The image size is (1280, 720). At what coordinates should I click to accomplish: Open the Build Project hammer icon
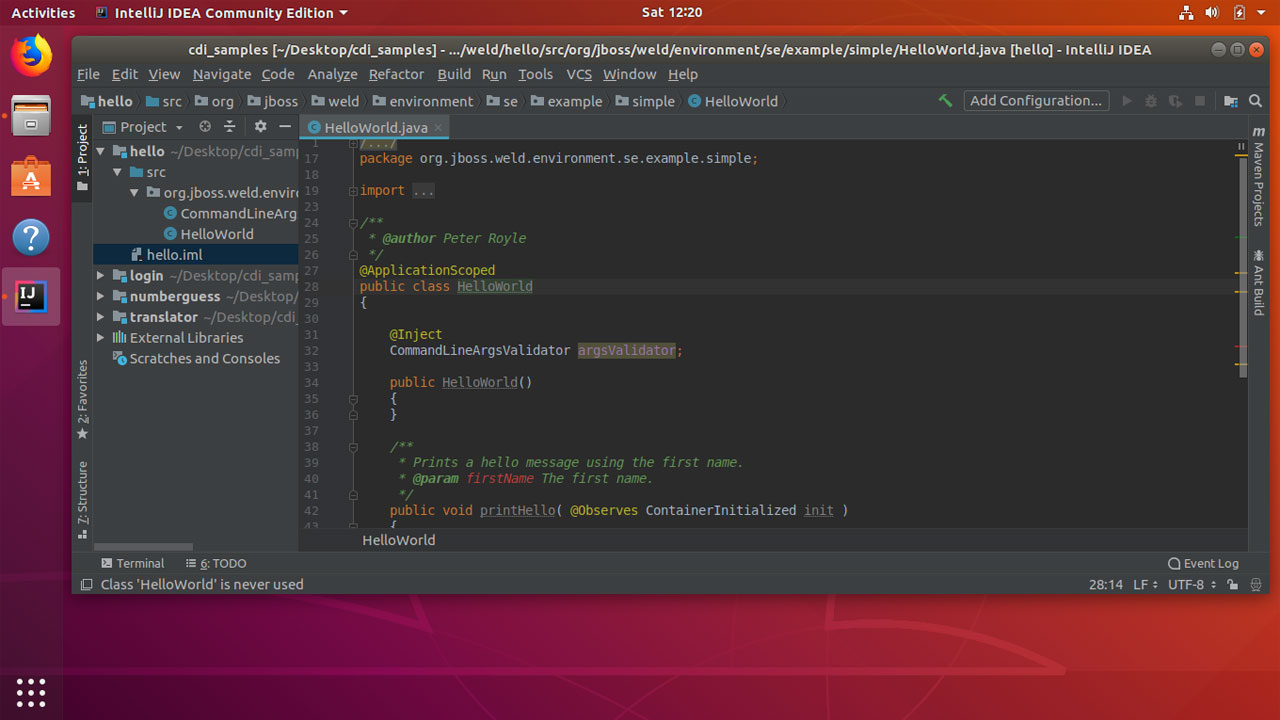945,101
